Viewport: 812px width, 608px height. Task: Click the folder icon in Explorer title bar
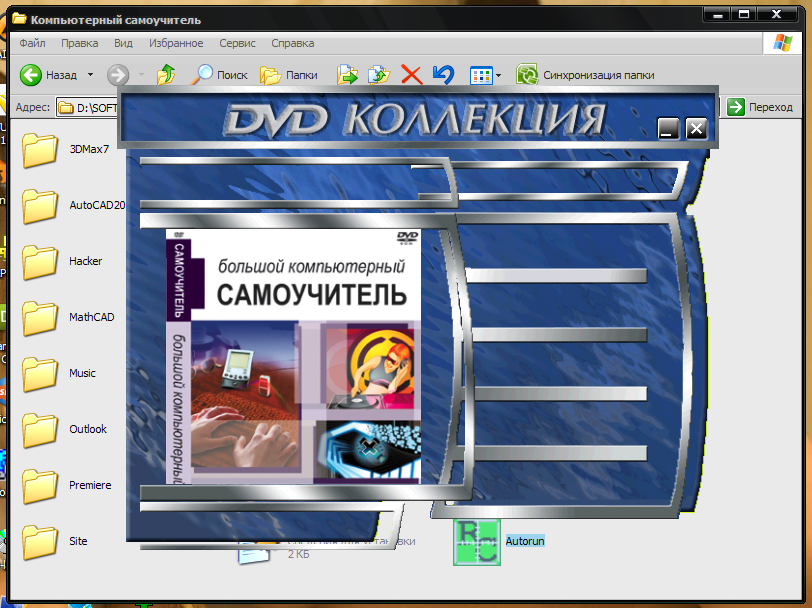point(19,19)
